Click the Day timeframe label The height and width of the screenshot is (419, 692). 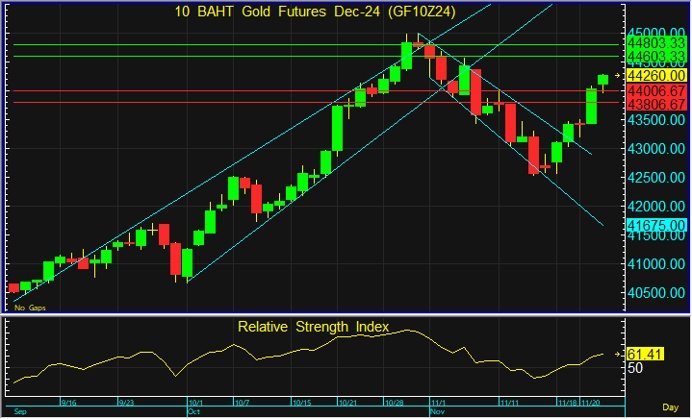670,407
